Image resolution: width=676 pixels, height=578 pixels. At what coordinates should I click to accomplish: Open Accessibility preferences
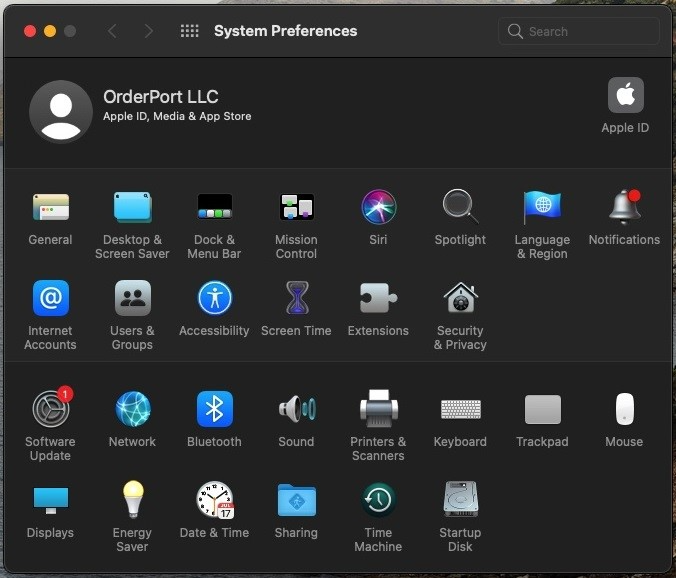214,298
